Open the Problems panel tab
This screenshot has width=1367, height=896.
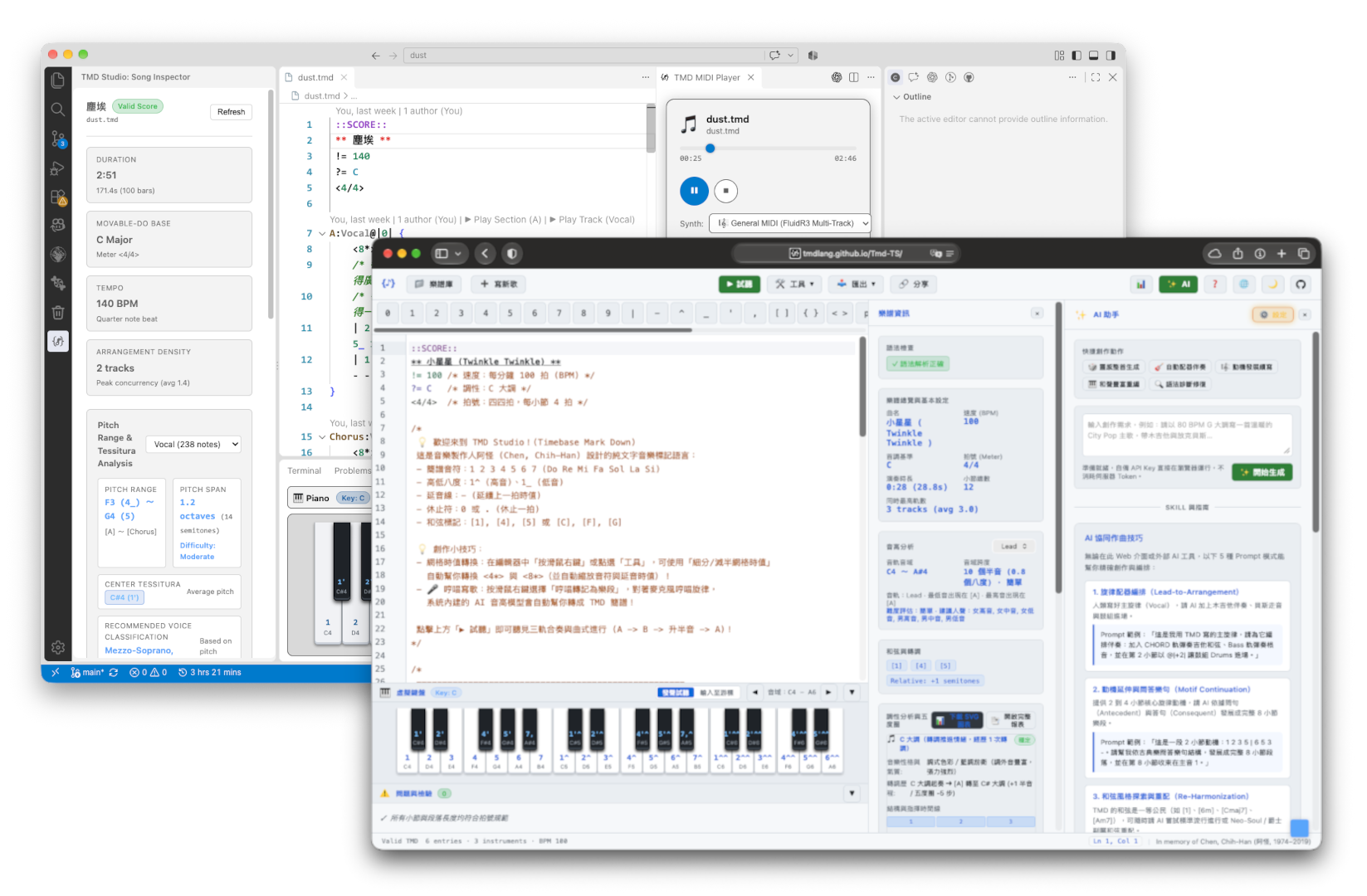[x=353, y=470]
